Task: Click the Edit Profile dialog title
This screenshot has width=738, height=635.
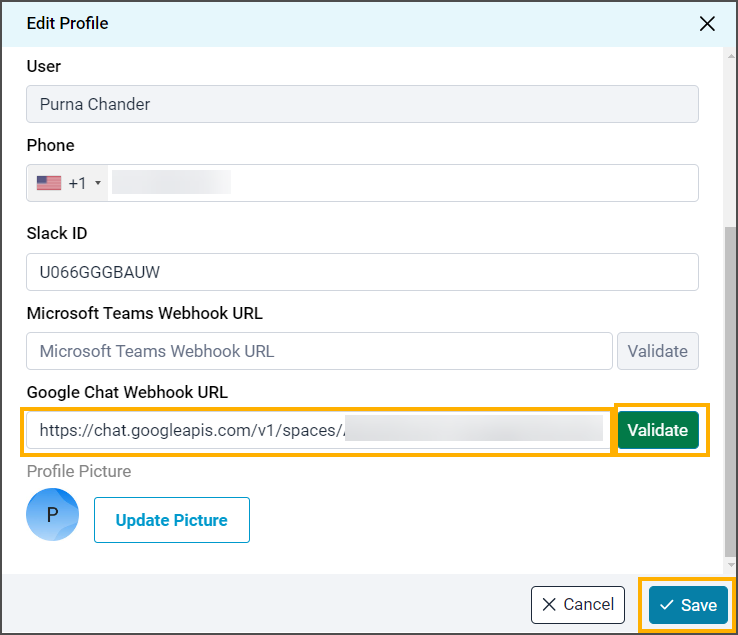Action: pos(67,23)
